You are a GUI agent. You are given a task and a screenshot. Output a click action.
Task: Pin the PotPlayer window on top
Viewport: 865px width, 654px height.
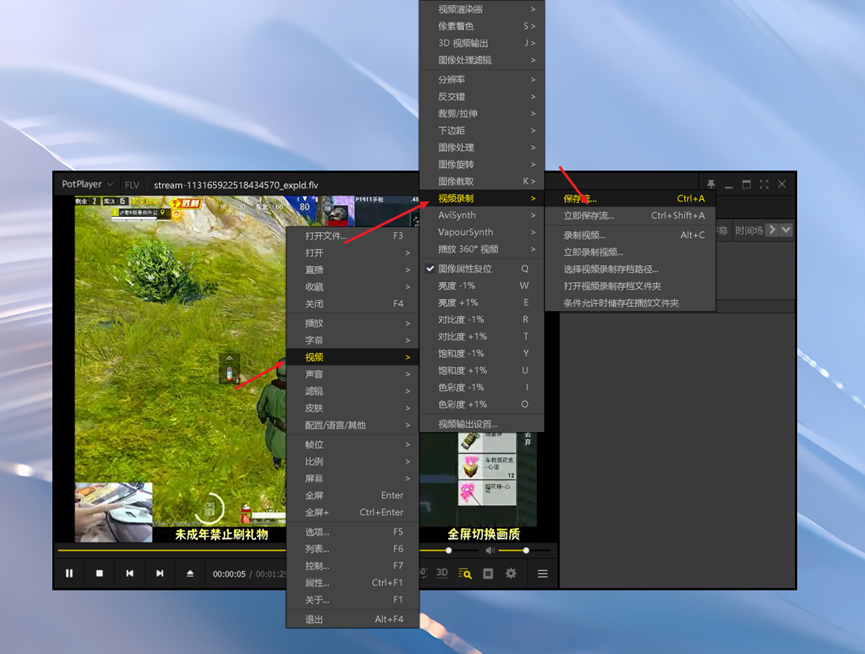tap(711, 184)
